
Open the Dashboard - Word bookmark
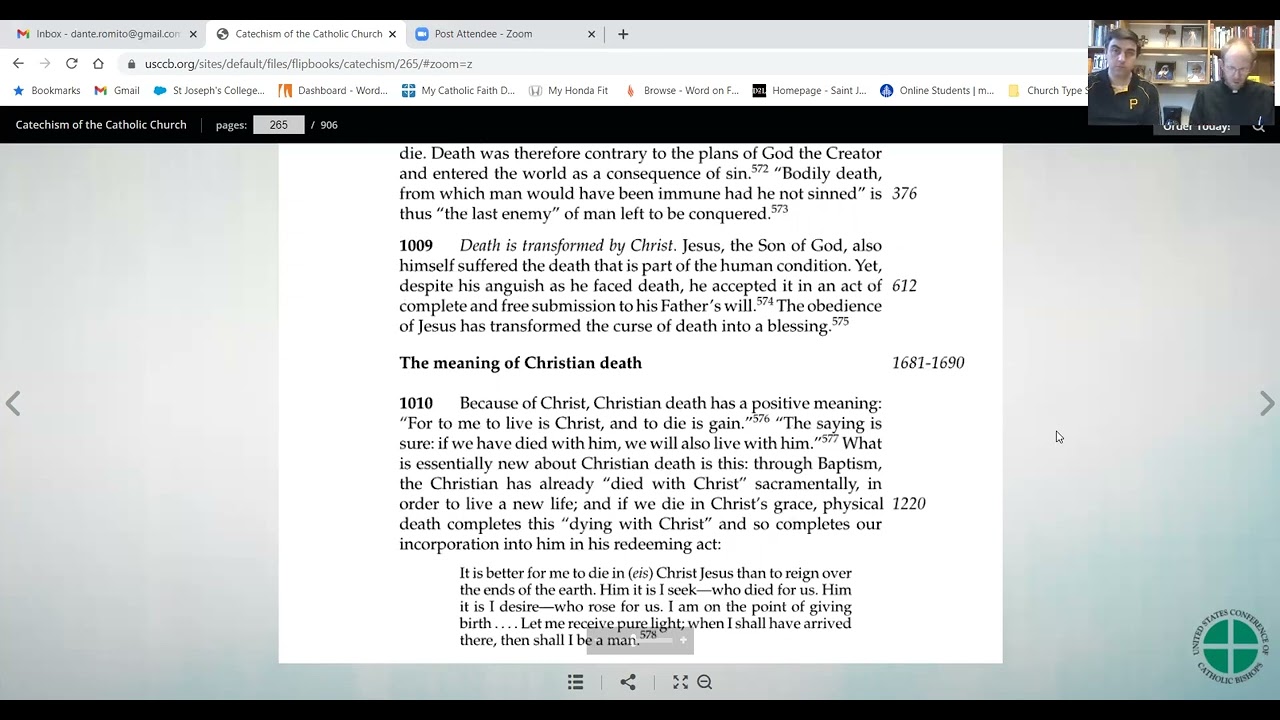pos(333,90)
